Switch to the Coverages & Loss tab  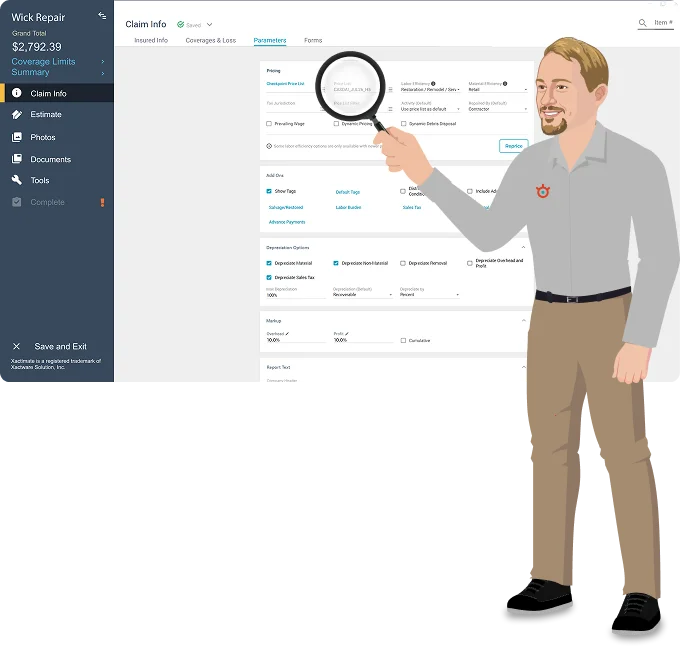pos(211,40)
